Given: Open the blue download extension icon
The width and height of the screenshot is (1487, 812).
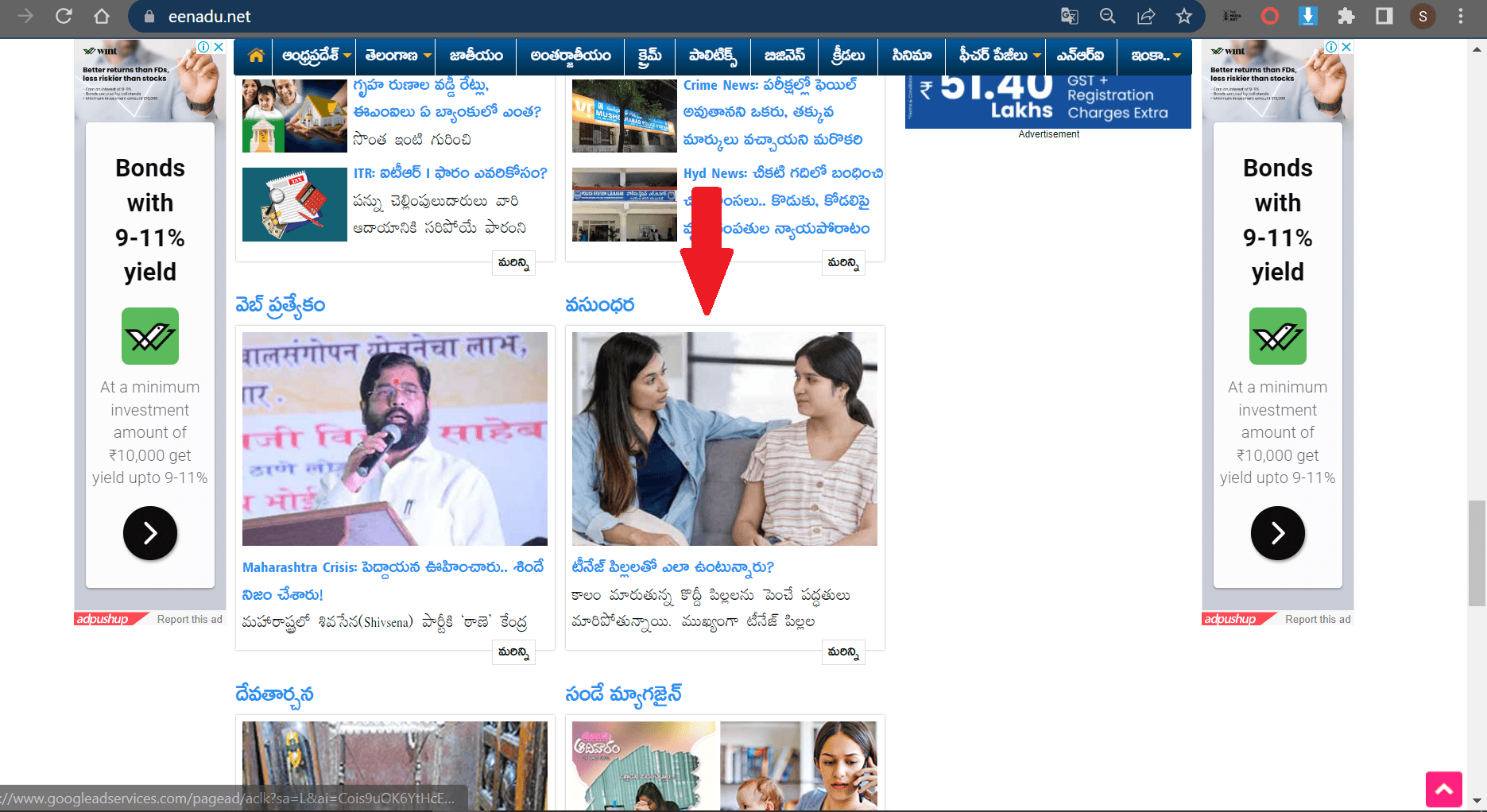Looking at the screenshot, I should (x=1307, y=16).
